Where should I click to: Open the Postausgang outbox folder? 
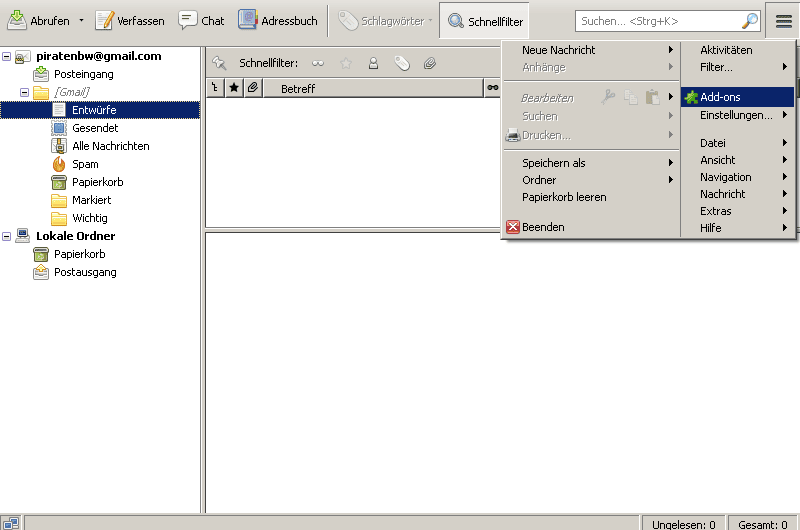tap(85, 272)
